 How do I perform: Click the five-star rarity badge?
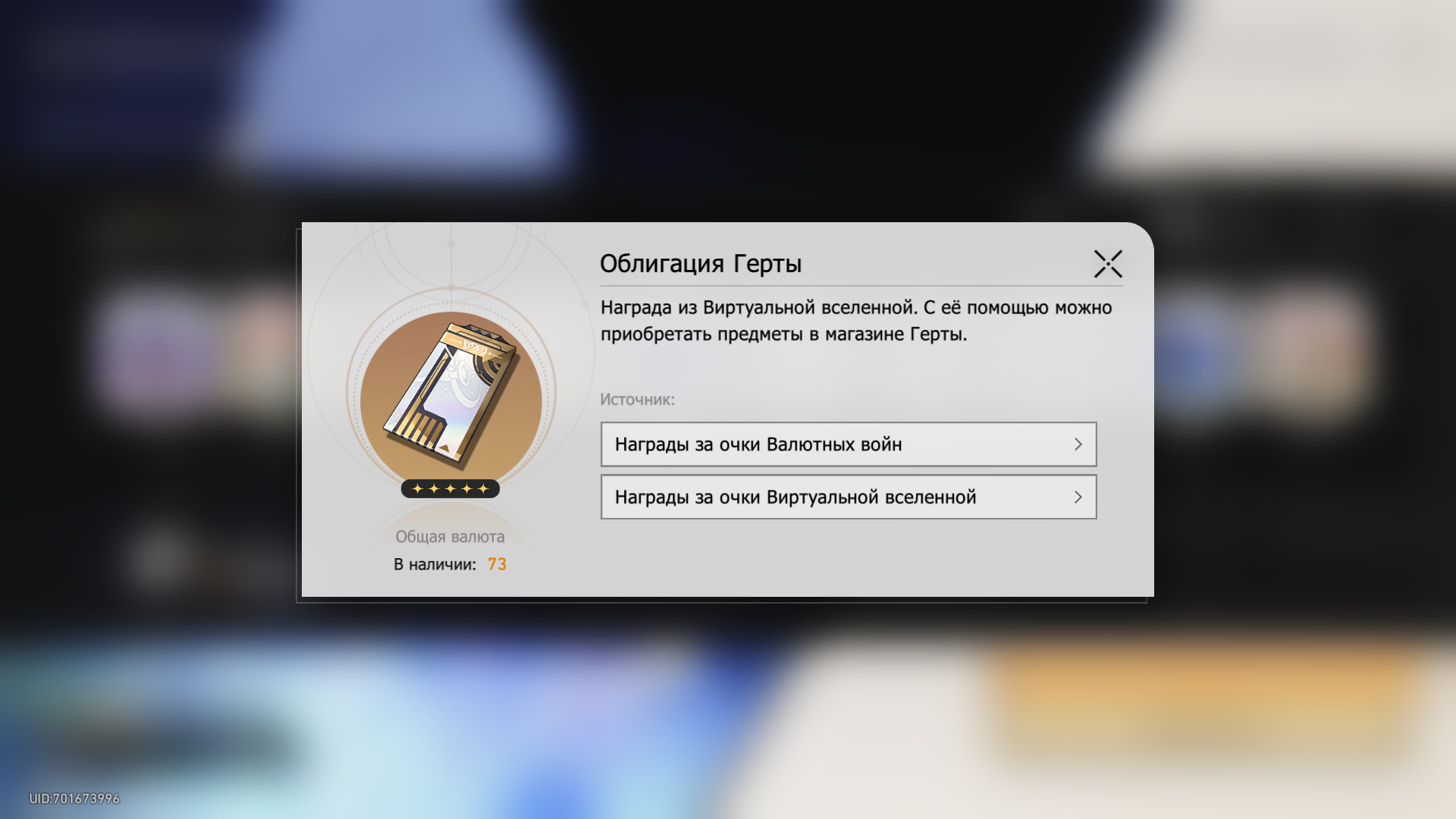[450, 488]
